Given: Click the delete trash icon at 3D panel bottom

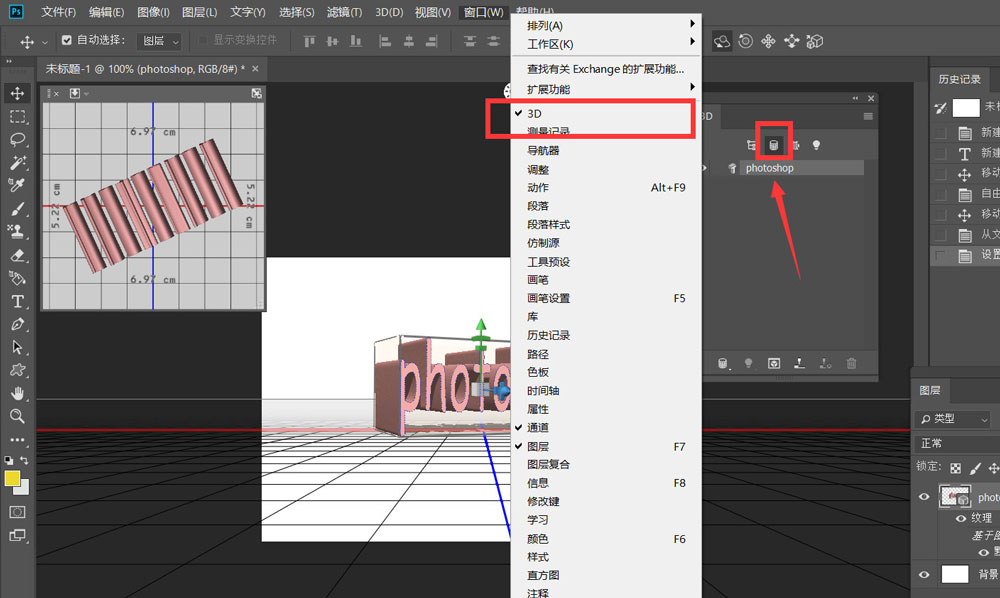Looking at the screenshot, I should click(x=850, y=363).
